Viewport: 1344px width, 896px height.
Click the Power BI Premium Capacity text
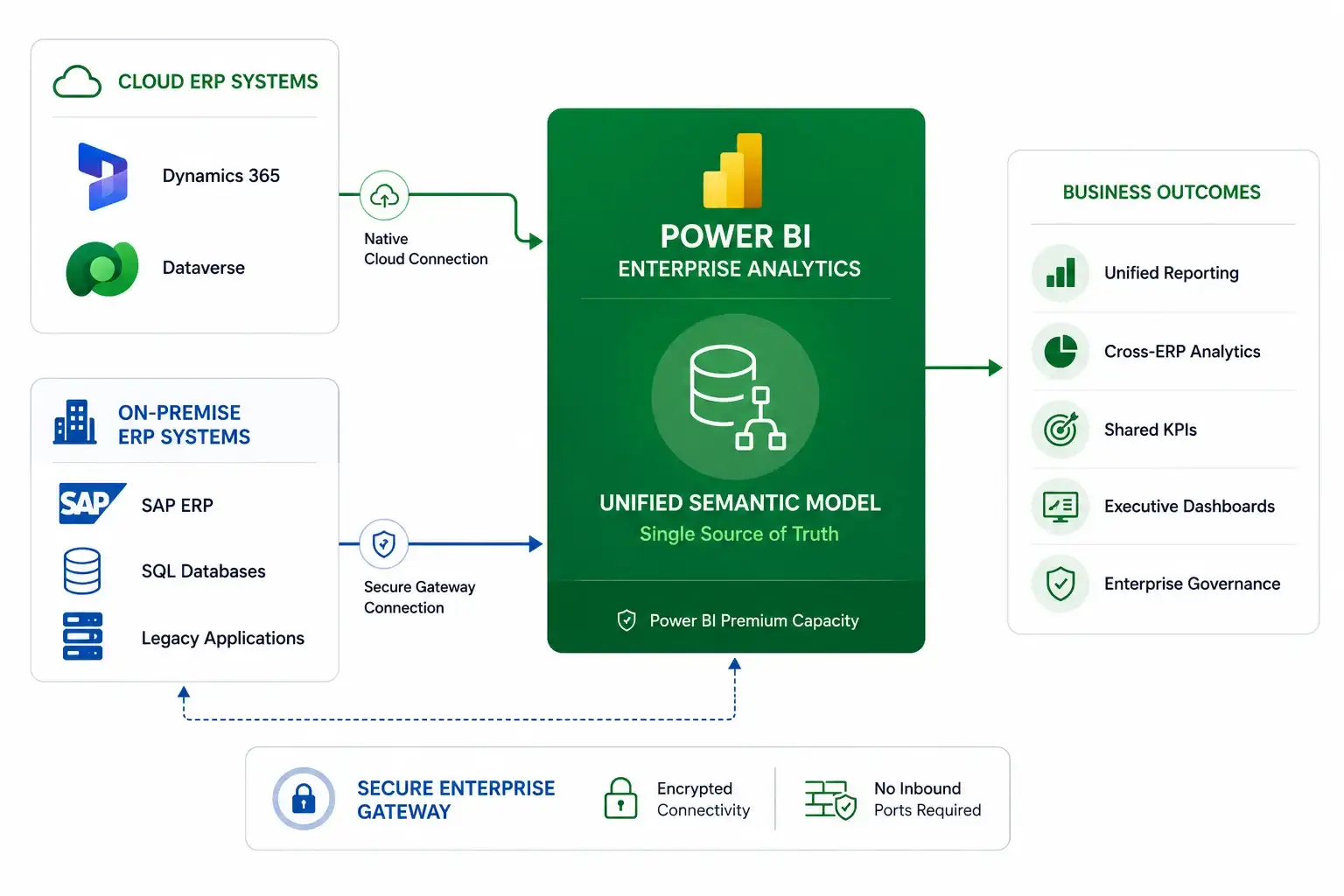pos(754,620)
